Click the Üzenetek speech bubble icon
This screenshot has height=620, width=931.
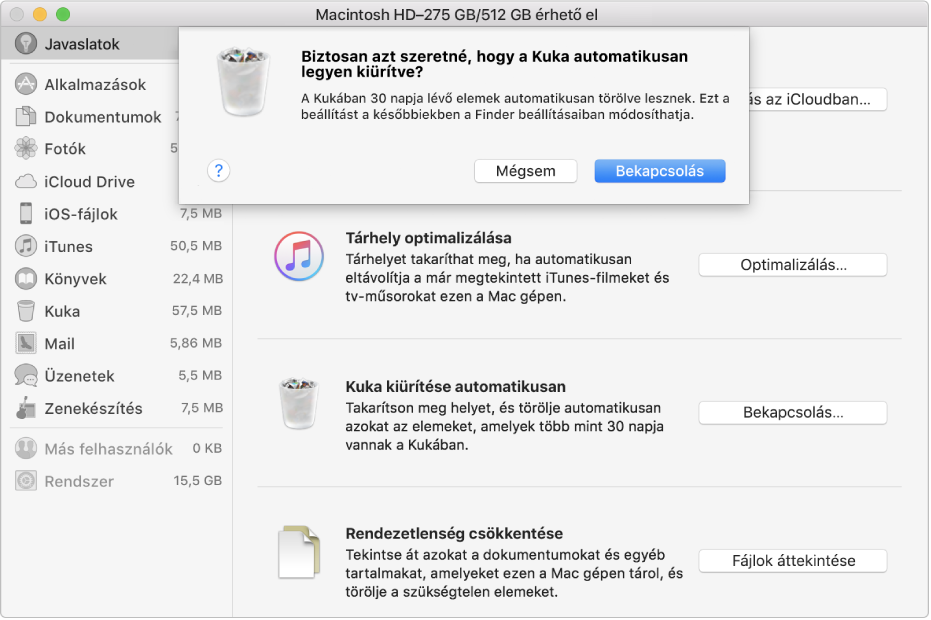click(x=26, y=375)
